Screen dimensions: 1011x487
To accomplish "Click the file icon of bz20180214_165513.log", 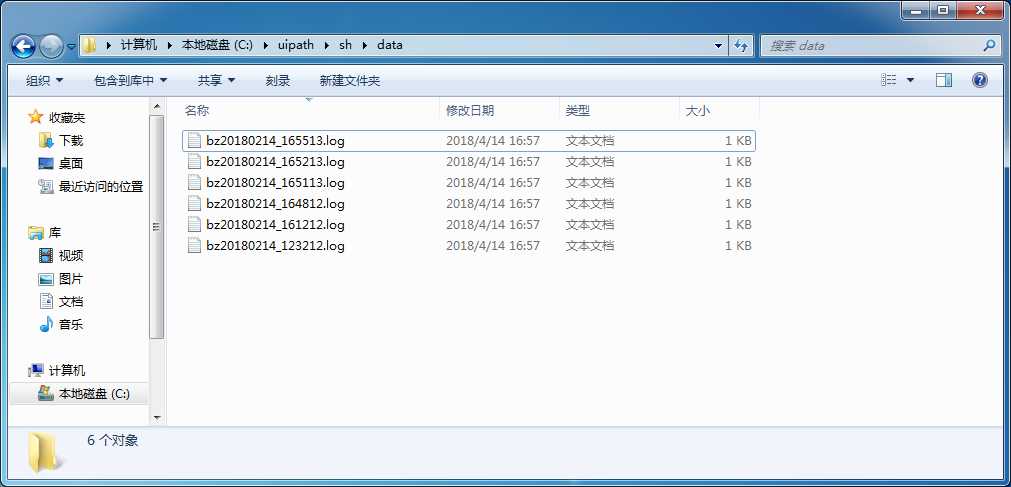I will coord(194,141).
